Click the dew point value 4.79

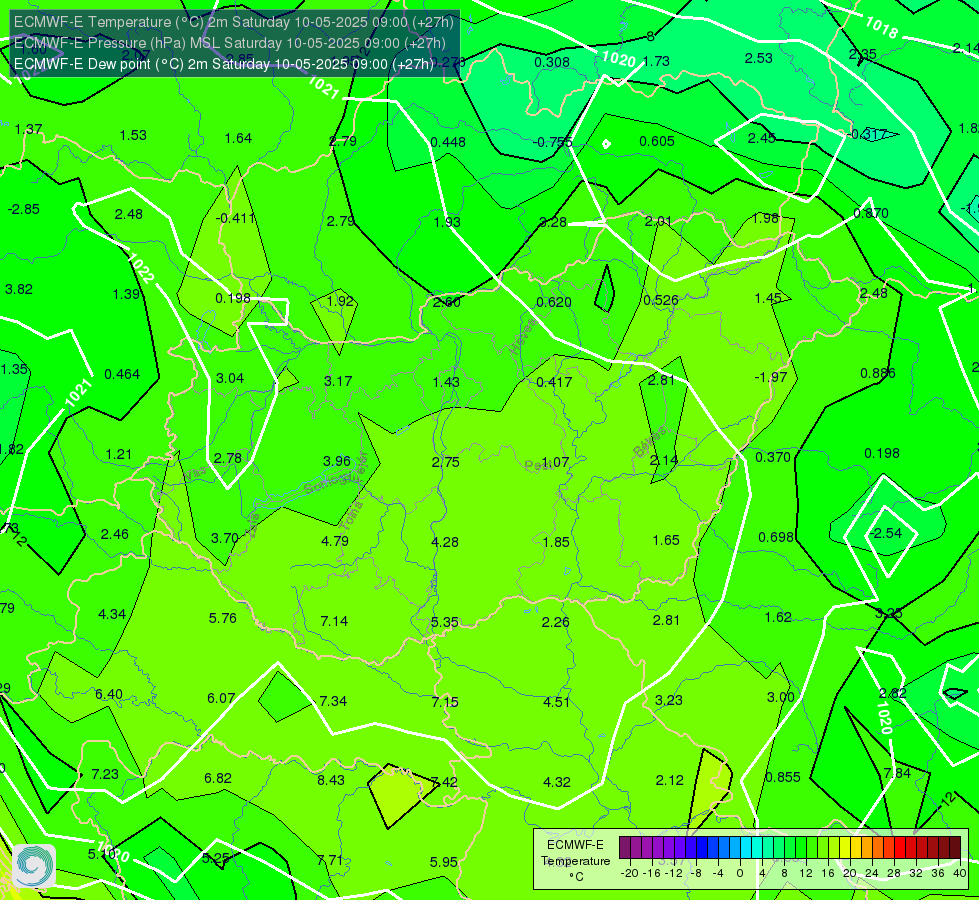335,541
